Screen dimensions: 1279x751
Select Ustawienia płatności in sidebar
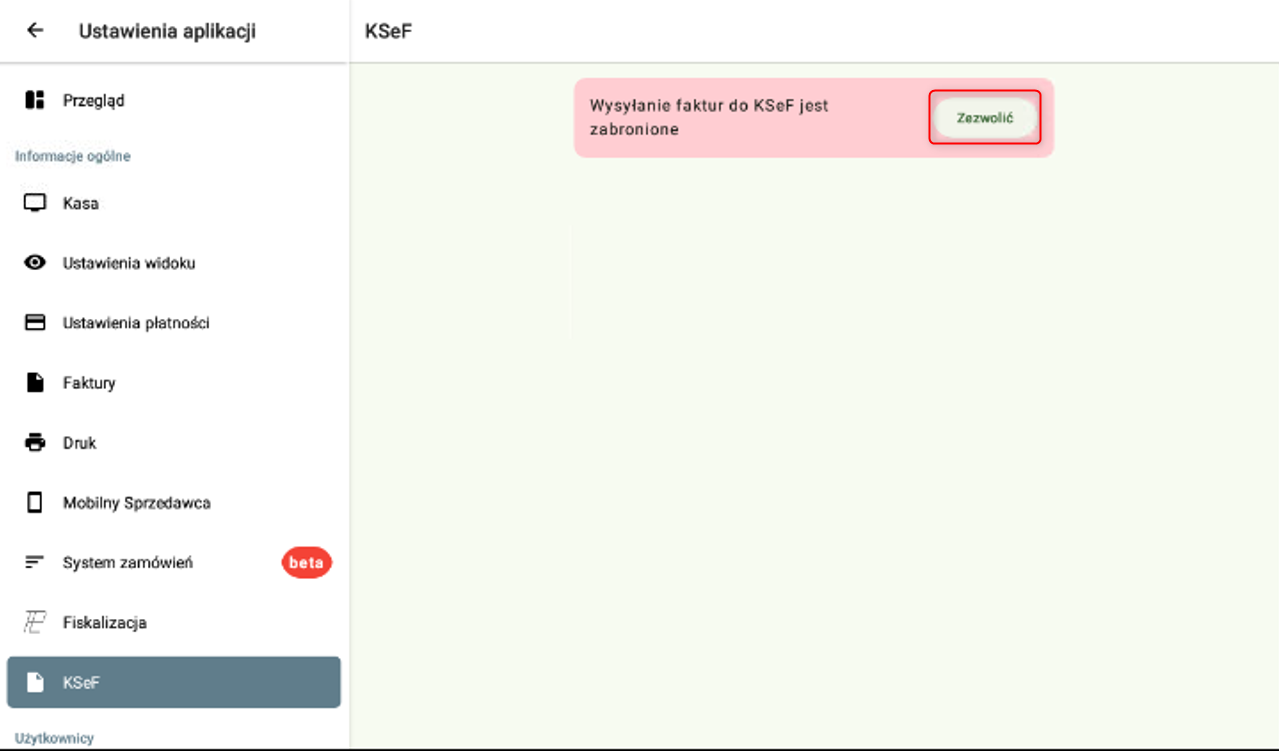pyautogui.click(x=136, y=323)
